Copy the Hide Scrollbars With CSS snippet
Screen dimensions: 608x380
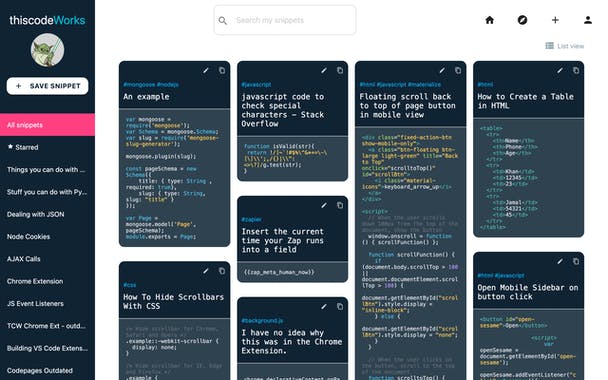222,271
